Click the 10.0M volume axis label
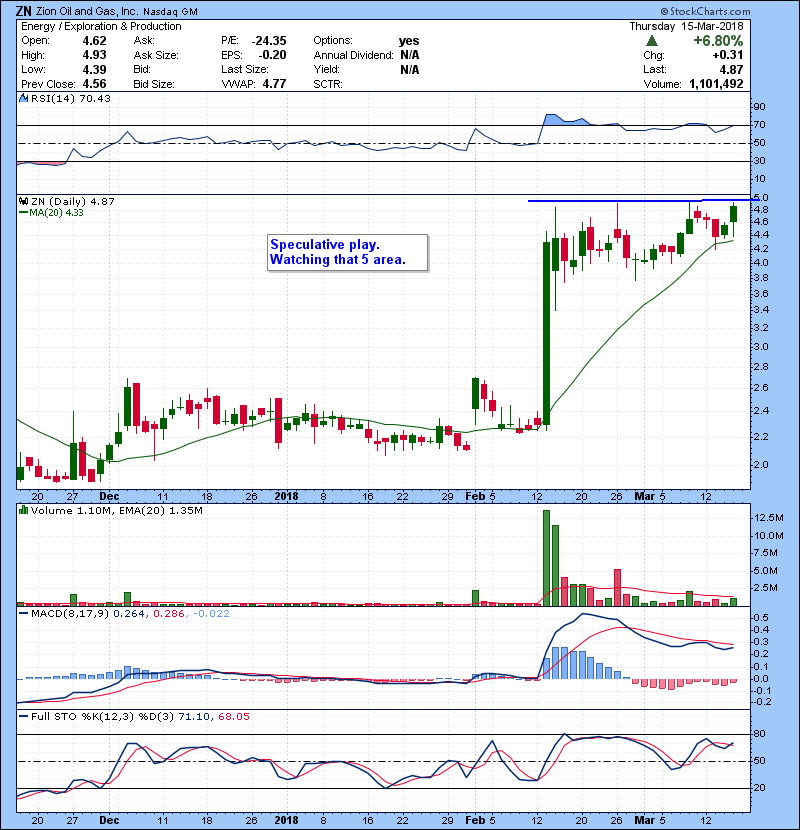 pos(768,536)
